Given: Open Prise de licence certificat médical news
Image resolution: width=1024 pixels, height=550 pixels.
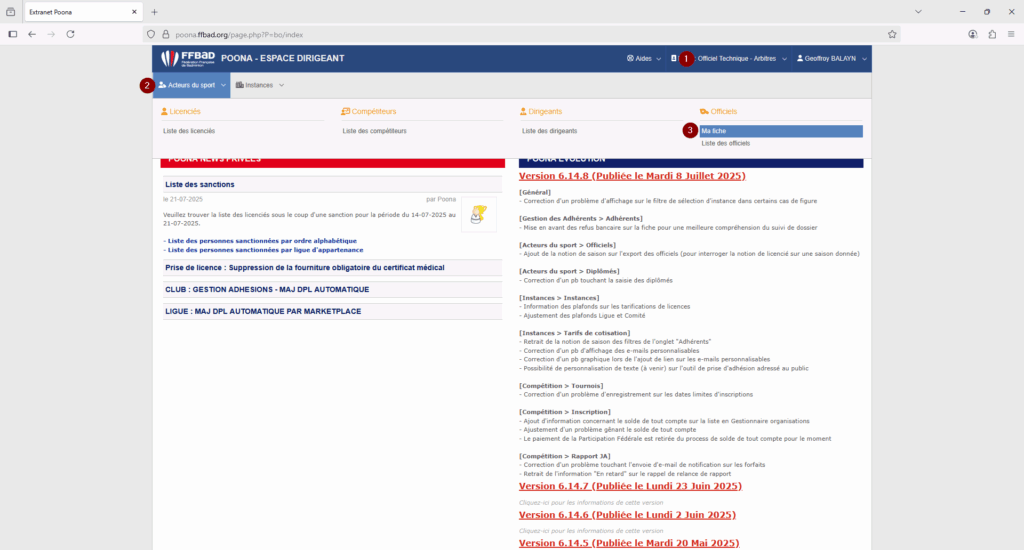Looking at the screenshot, I should (x=304, y=268).
